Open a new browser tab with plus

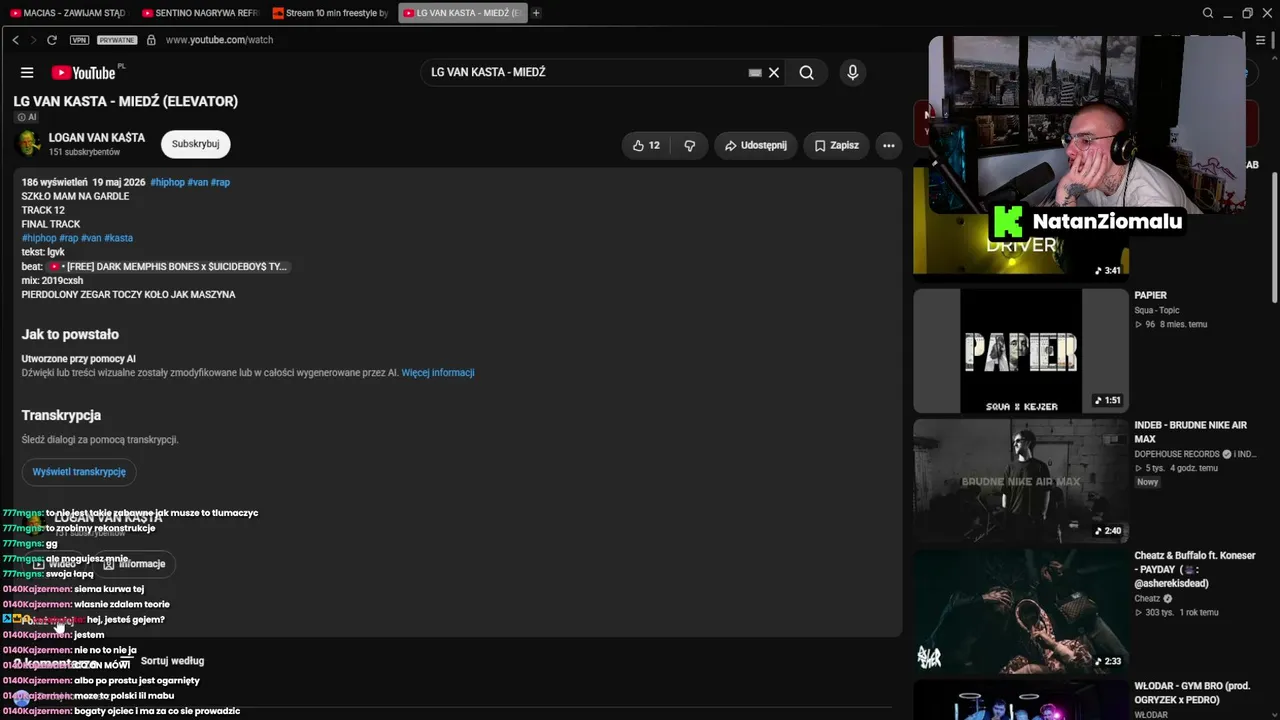tap(536, 13)
